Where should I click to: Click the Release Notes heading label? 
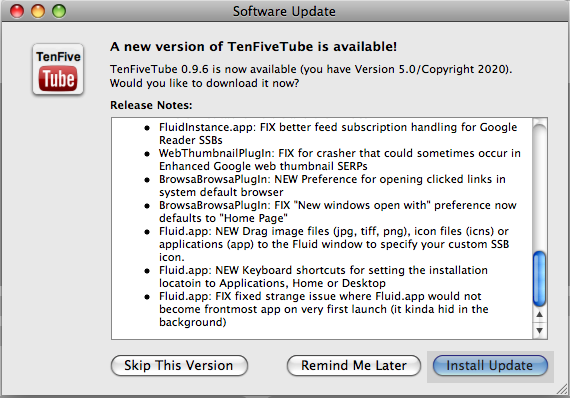151,105
